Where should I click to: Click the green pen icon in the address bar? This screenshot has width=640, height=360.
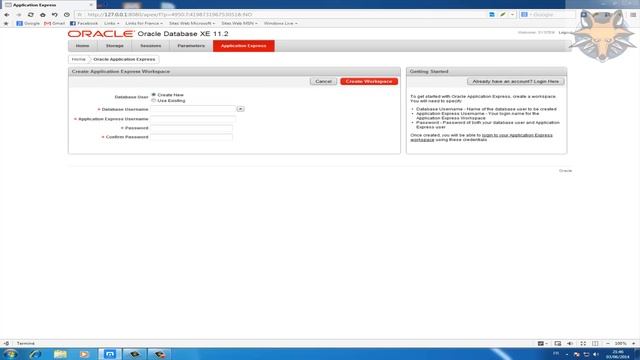[x=503, y=15]
